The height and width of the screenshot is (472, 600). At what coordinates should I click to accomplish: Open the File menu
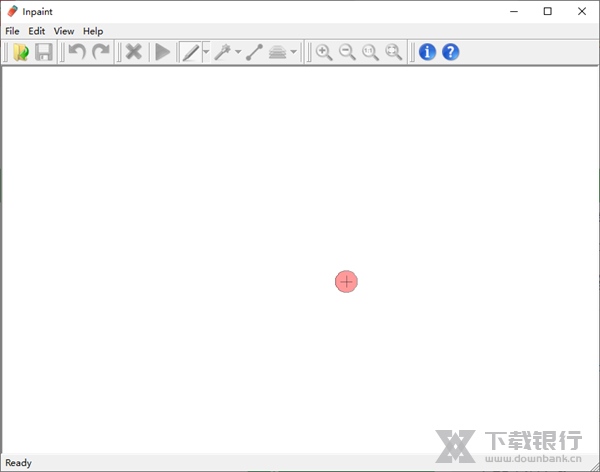(x=12, y=31)
